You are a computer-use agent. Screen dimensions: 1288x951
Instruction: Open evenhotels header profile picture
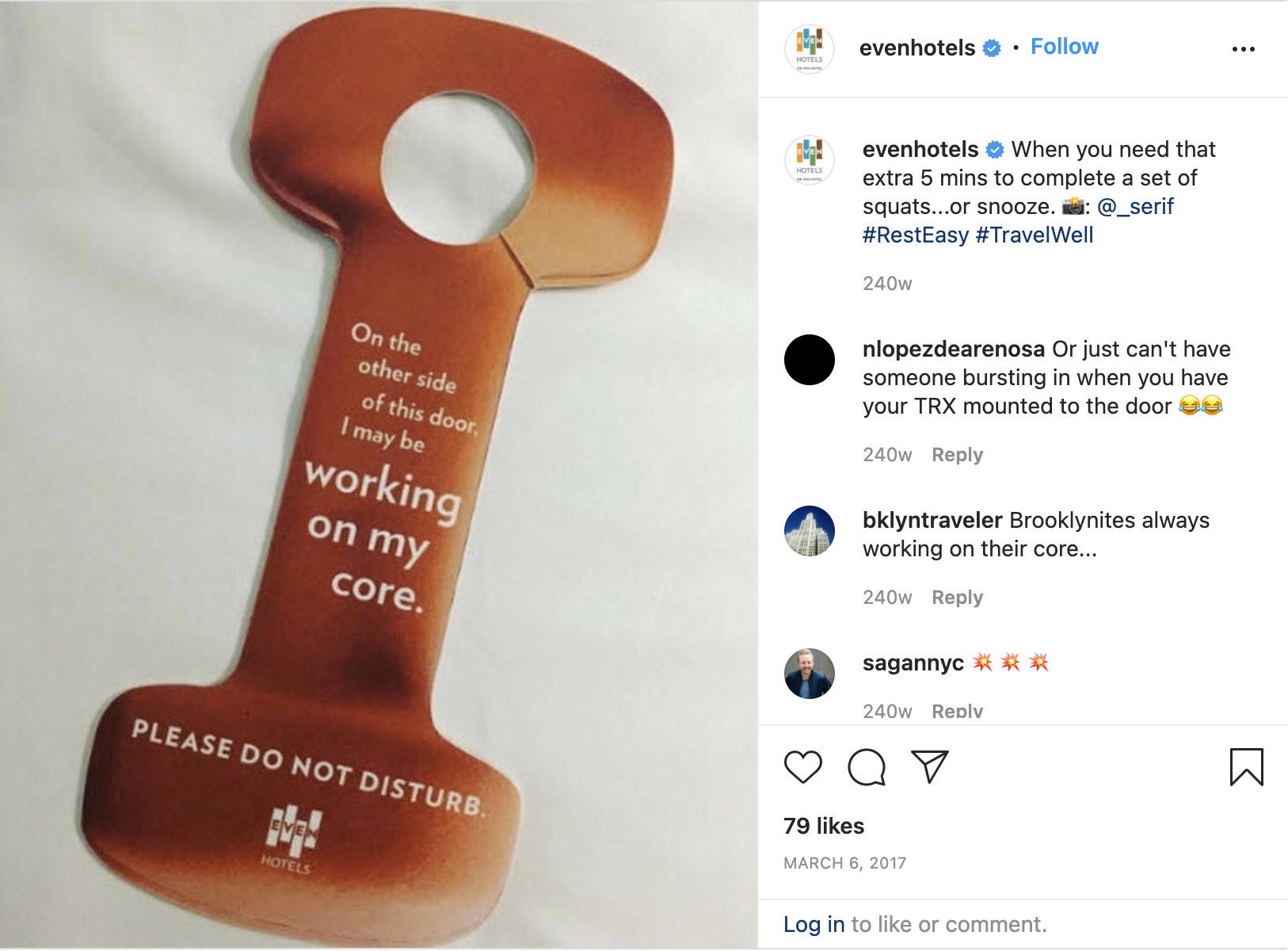pyautogui.click(x=810, y=48)
